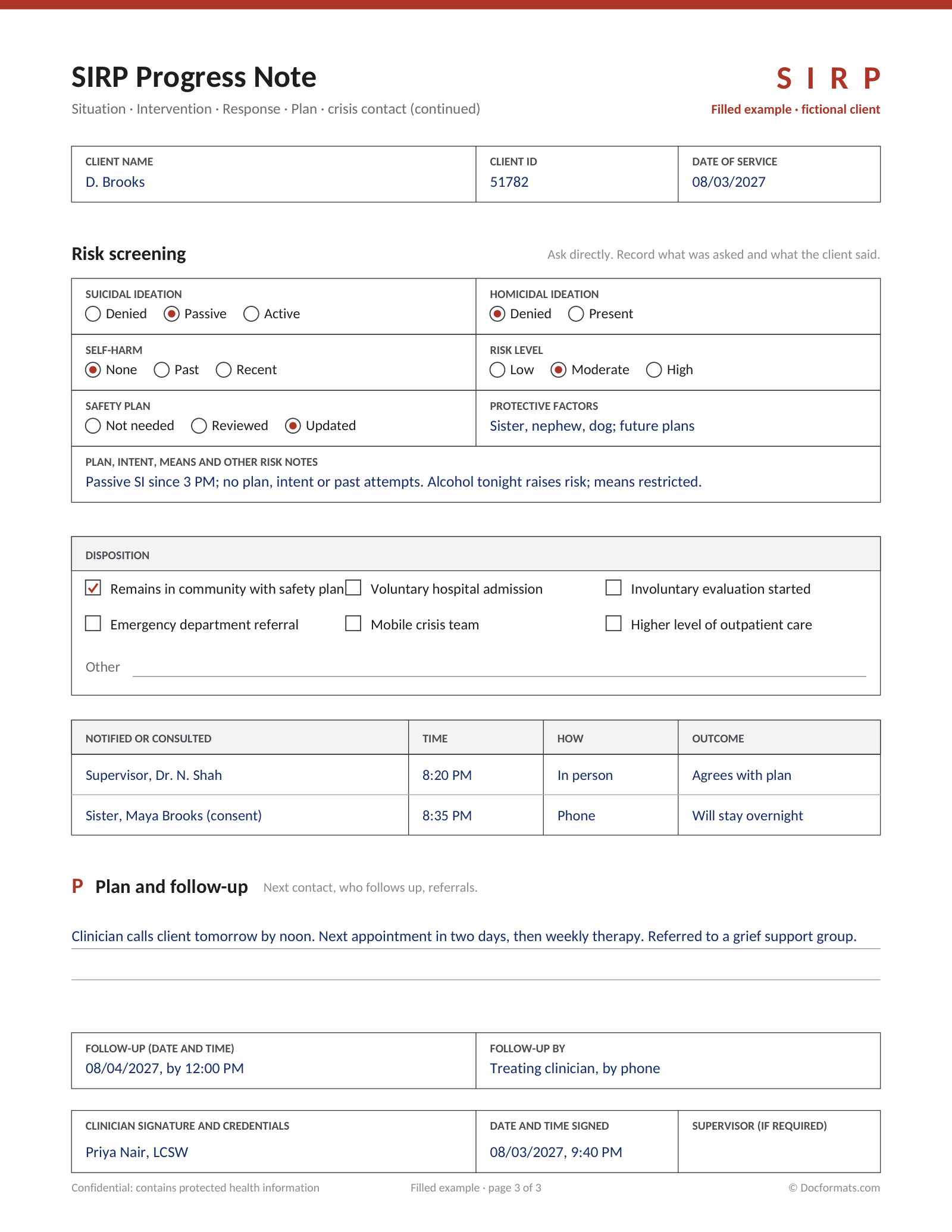The image size is (952, 1232).
Task: Uncheck Remains in community with safety plan
Action: pos(93,588)
